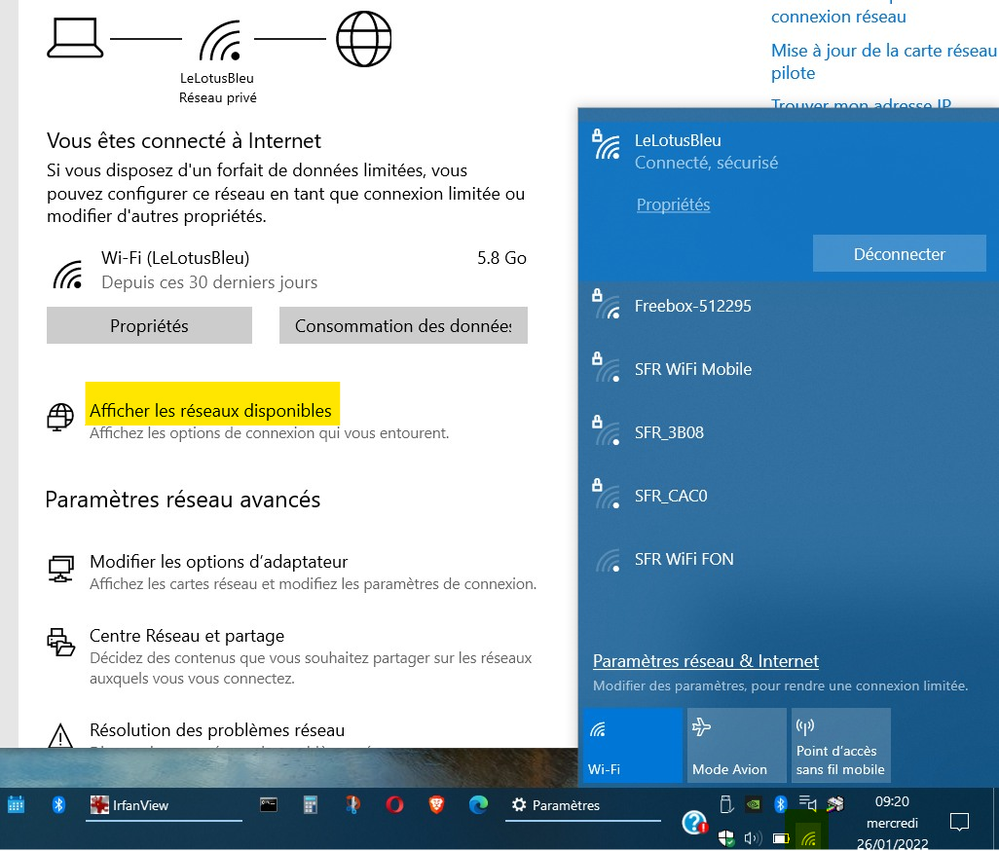Click the printer icon beside Centre Réseau

click(61, 642)
